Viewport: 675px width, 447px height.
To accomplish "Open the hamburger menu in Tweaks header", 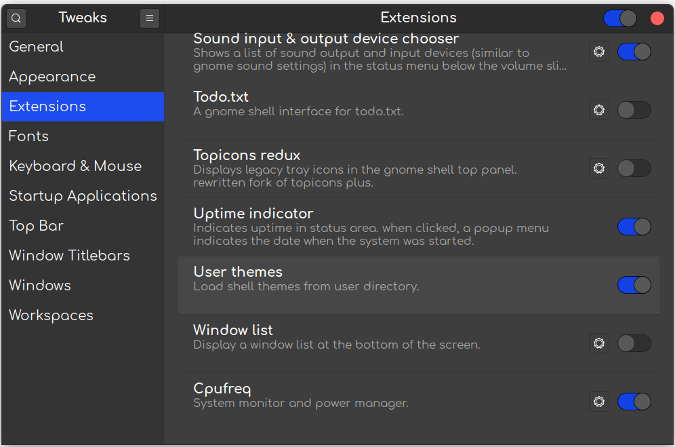I will pyautogui.click(x=149, y=18).
